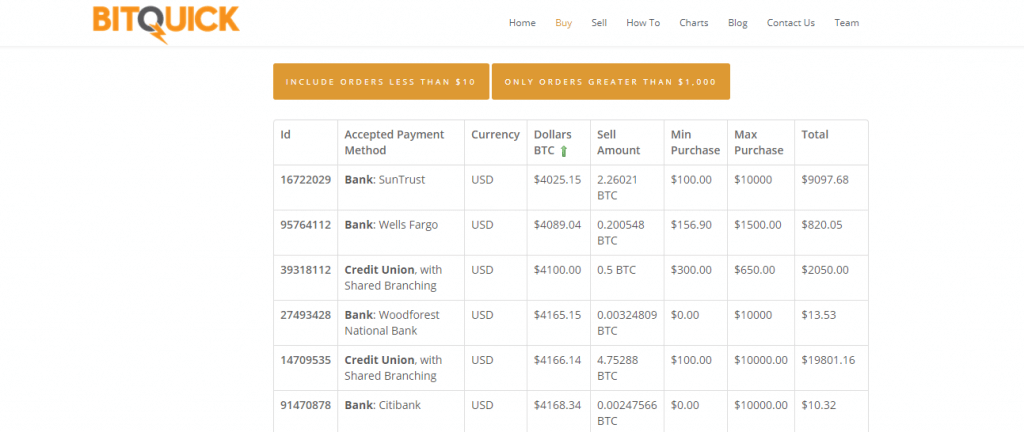
Task: Open the Team page
Action: [x=846, y=23]
